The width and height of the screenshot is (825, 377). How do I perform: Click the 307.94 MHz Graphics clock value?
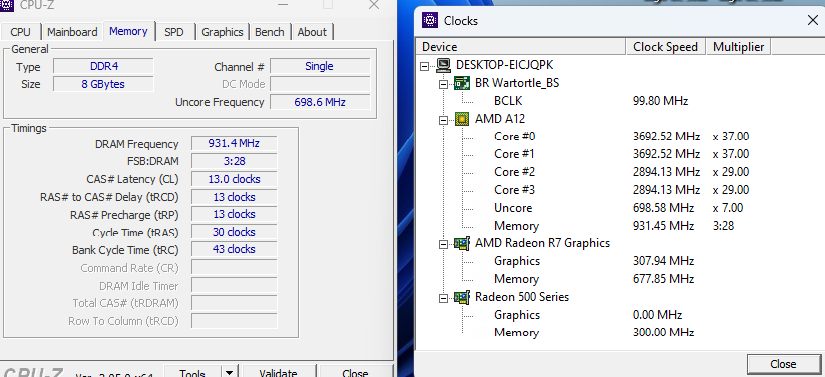(x=663, y=261)
